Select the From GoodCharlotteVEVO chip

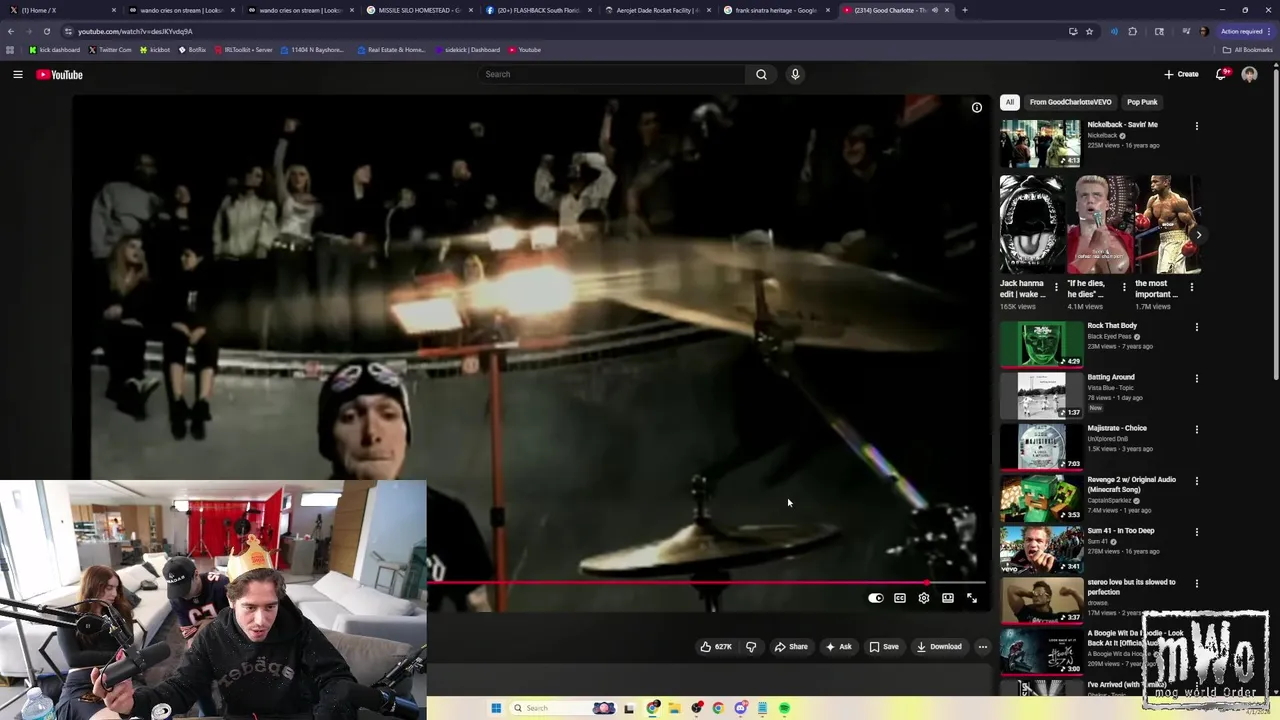(1070, 102)
